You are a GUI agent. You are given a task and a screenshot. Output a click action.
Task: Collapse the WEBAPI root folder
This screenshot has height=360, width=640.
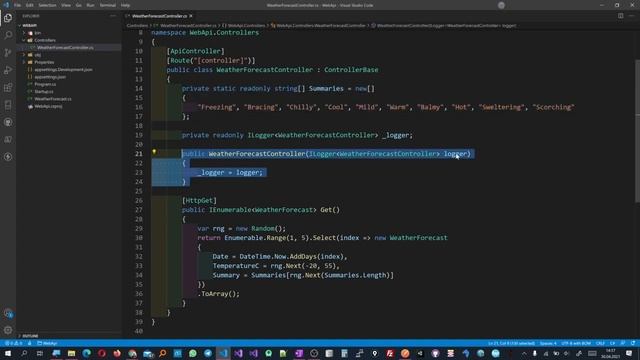point(29,25)
